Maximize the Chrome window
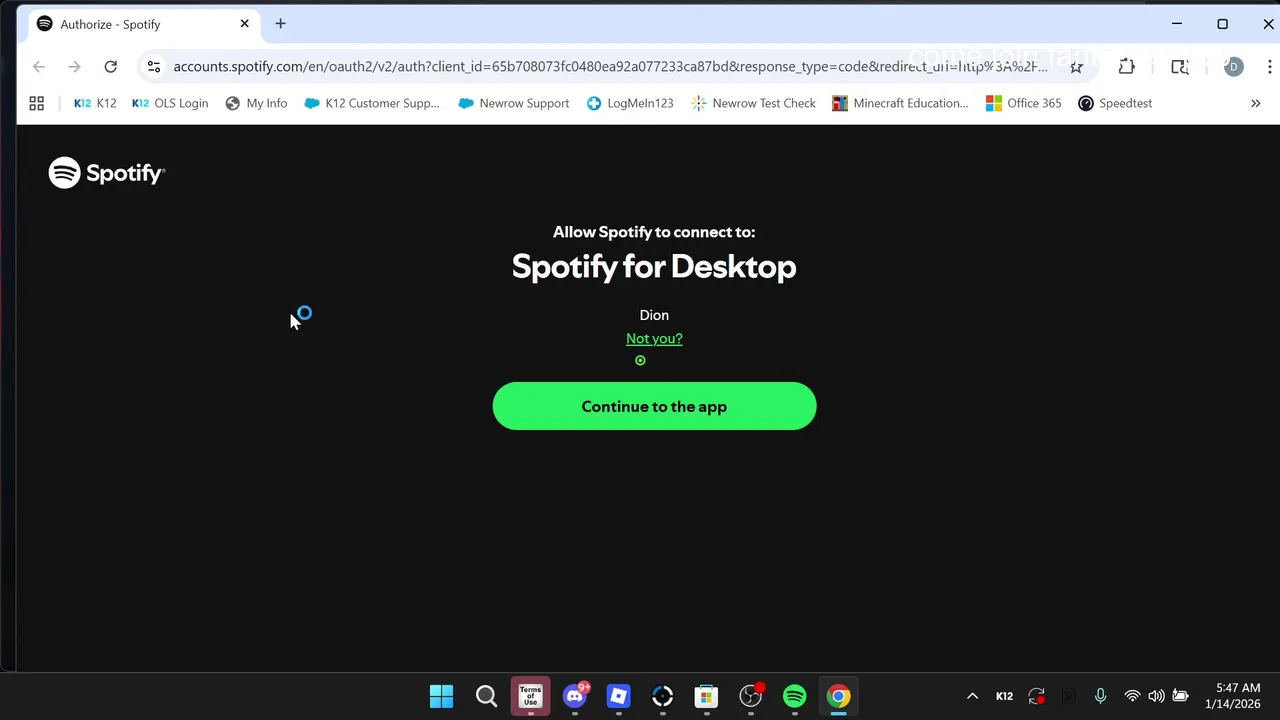 tap(1222, 24)
